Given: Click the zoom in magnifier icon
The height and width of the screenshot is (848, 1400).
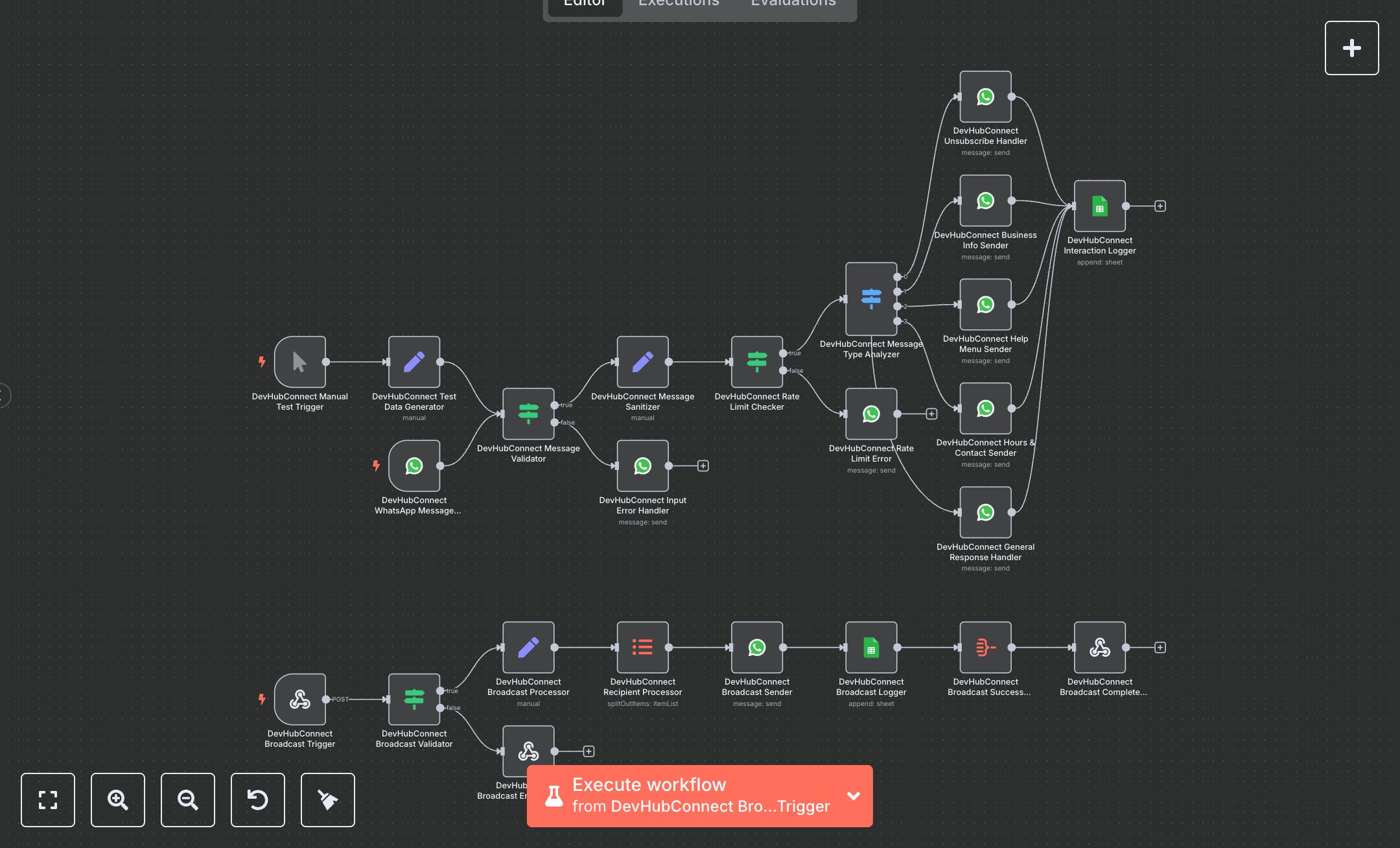Looking at the screenshot, I should tap(118, 799).
